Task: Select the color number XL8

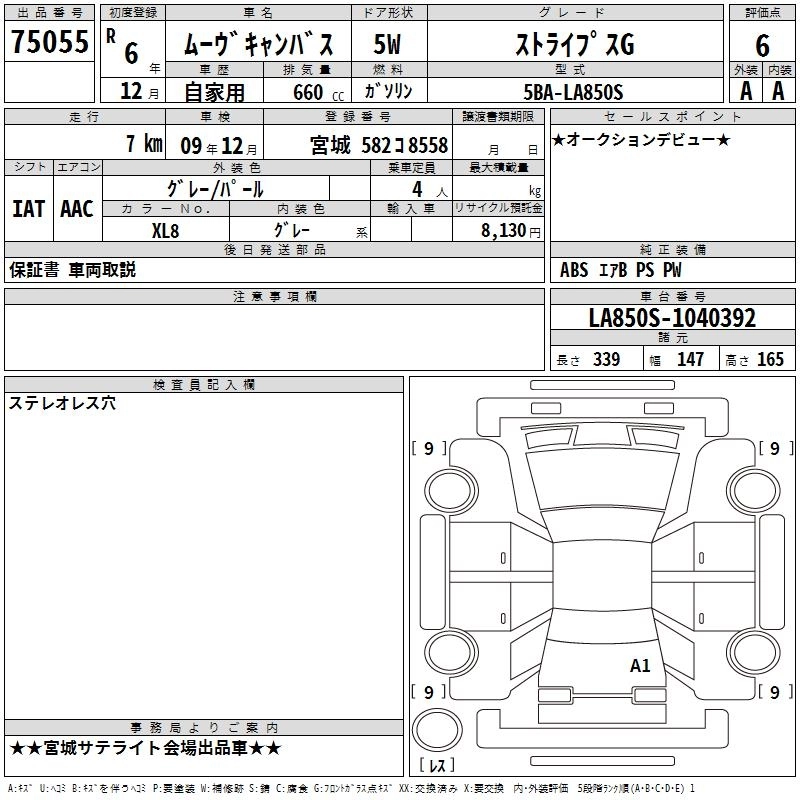Action: point(165,229)
